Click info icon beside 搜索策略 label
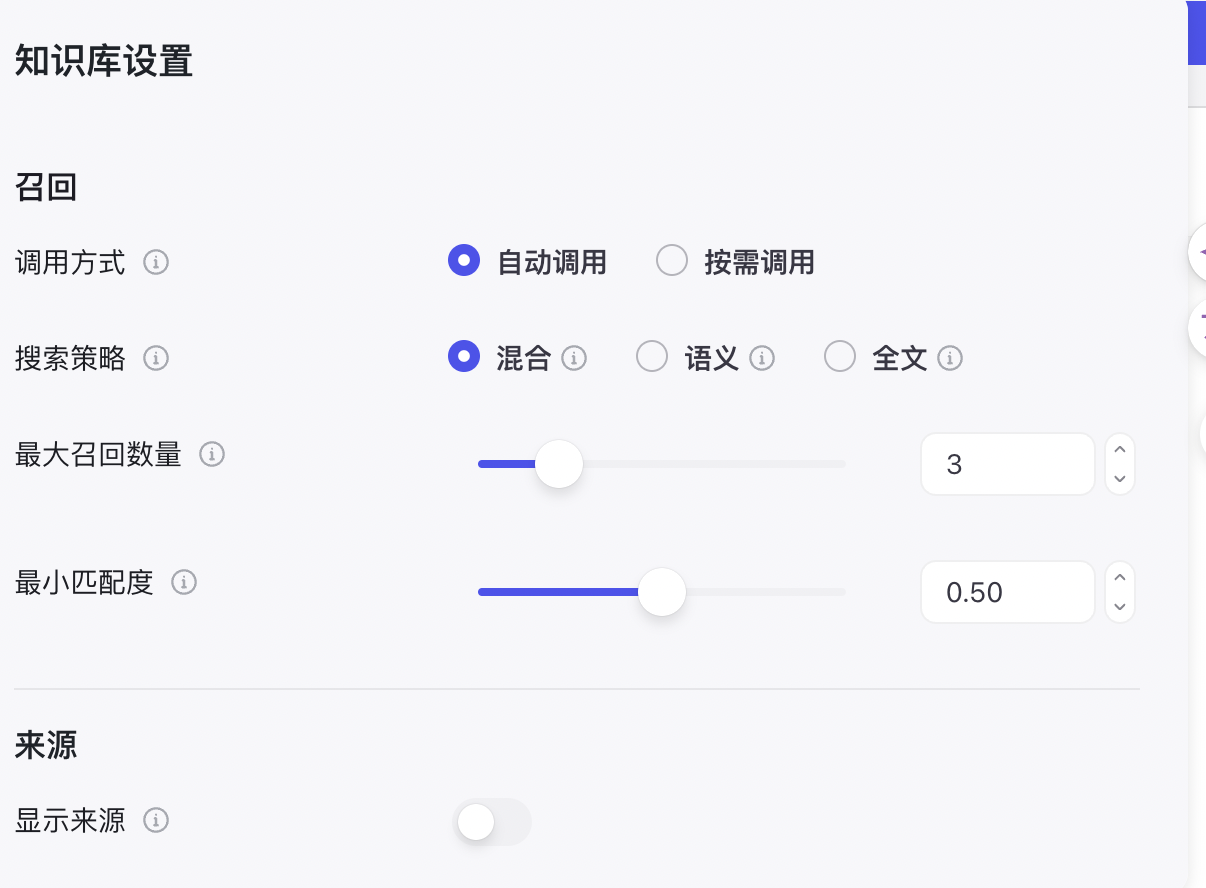The height and width of the screenshot is (888, 1206). [x=156, y=358]
